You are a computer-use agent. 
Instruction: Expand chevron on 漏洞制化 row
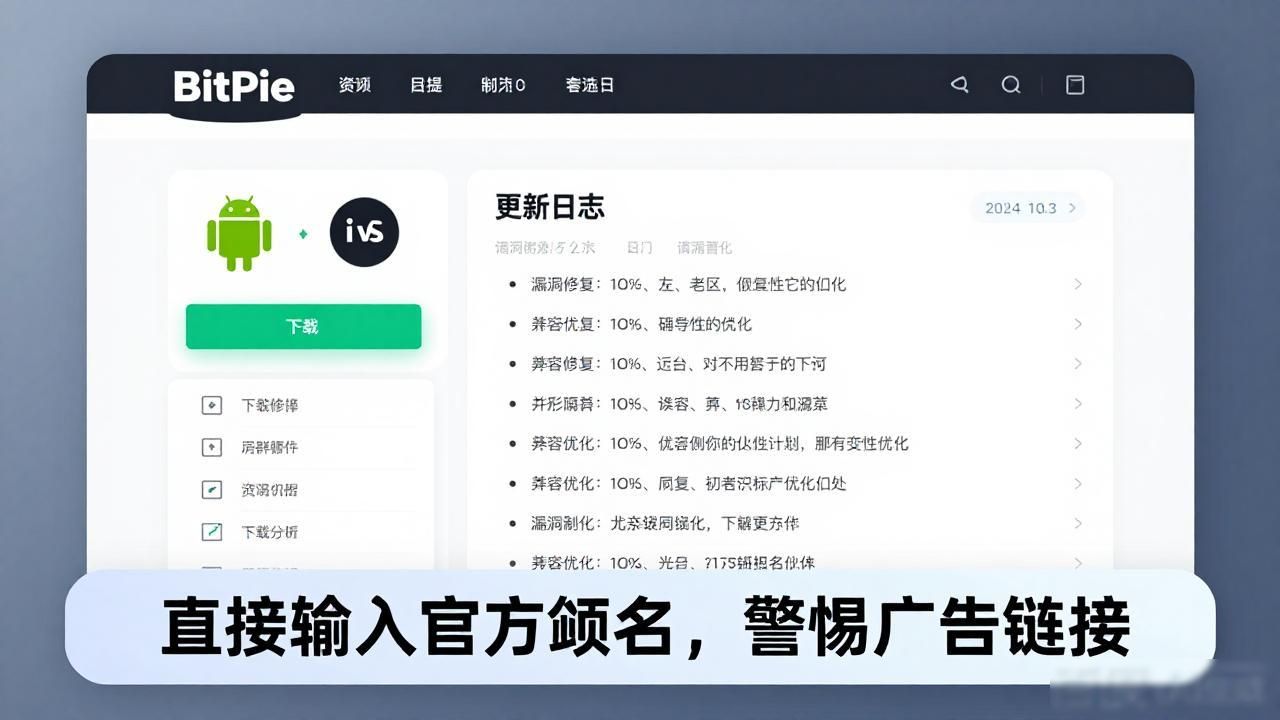click(x=1078, y=523)
